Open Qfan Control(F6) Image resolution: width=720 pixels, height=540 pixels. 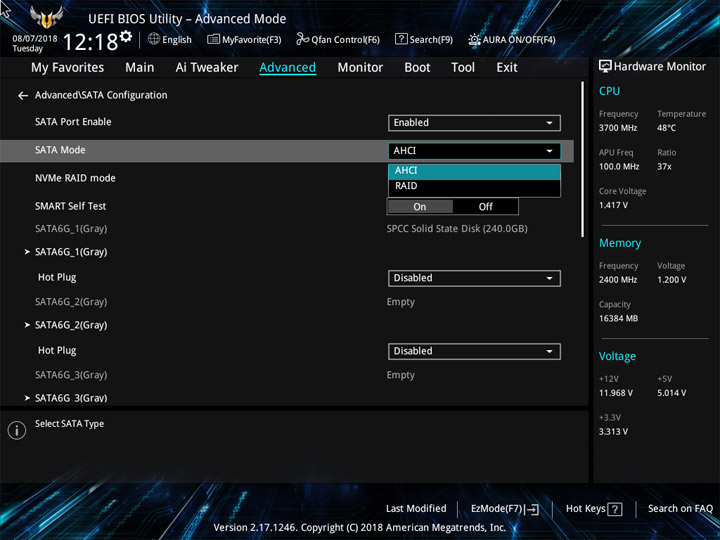tap(338, 39)
